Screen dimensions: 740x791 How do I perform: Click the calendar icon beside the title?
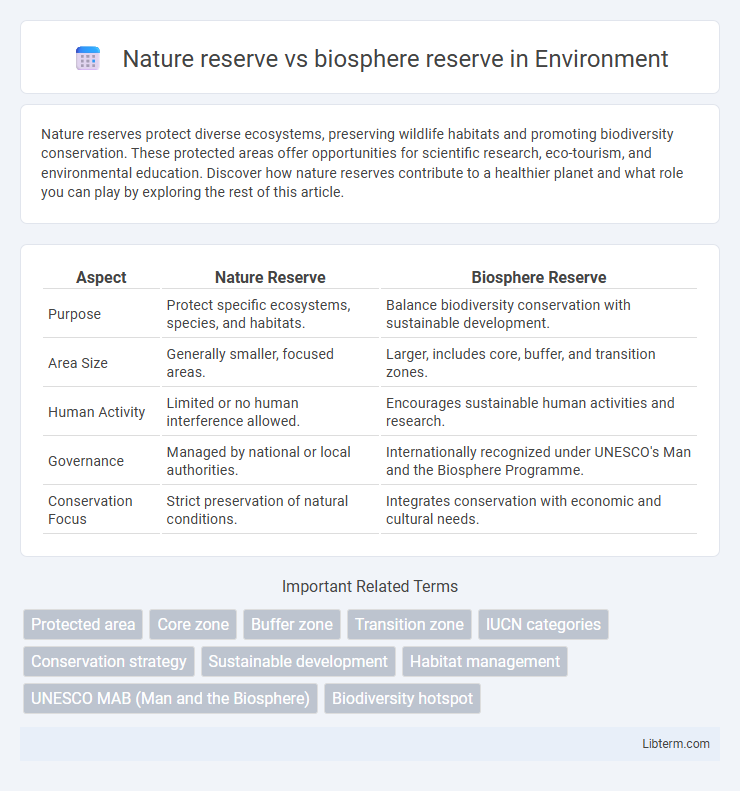(88, 59)
